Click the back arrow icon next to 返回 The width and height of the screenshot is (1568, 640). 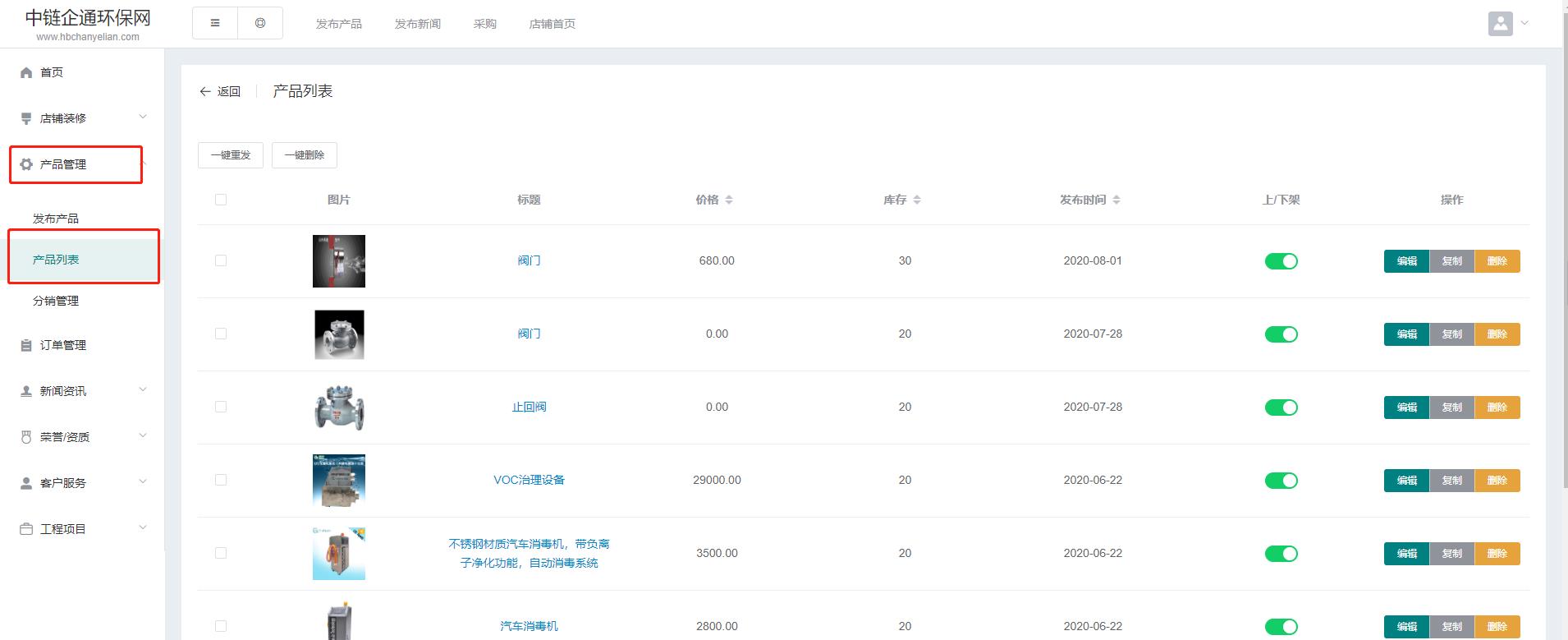[x=205, y=91]
